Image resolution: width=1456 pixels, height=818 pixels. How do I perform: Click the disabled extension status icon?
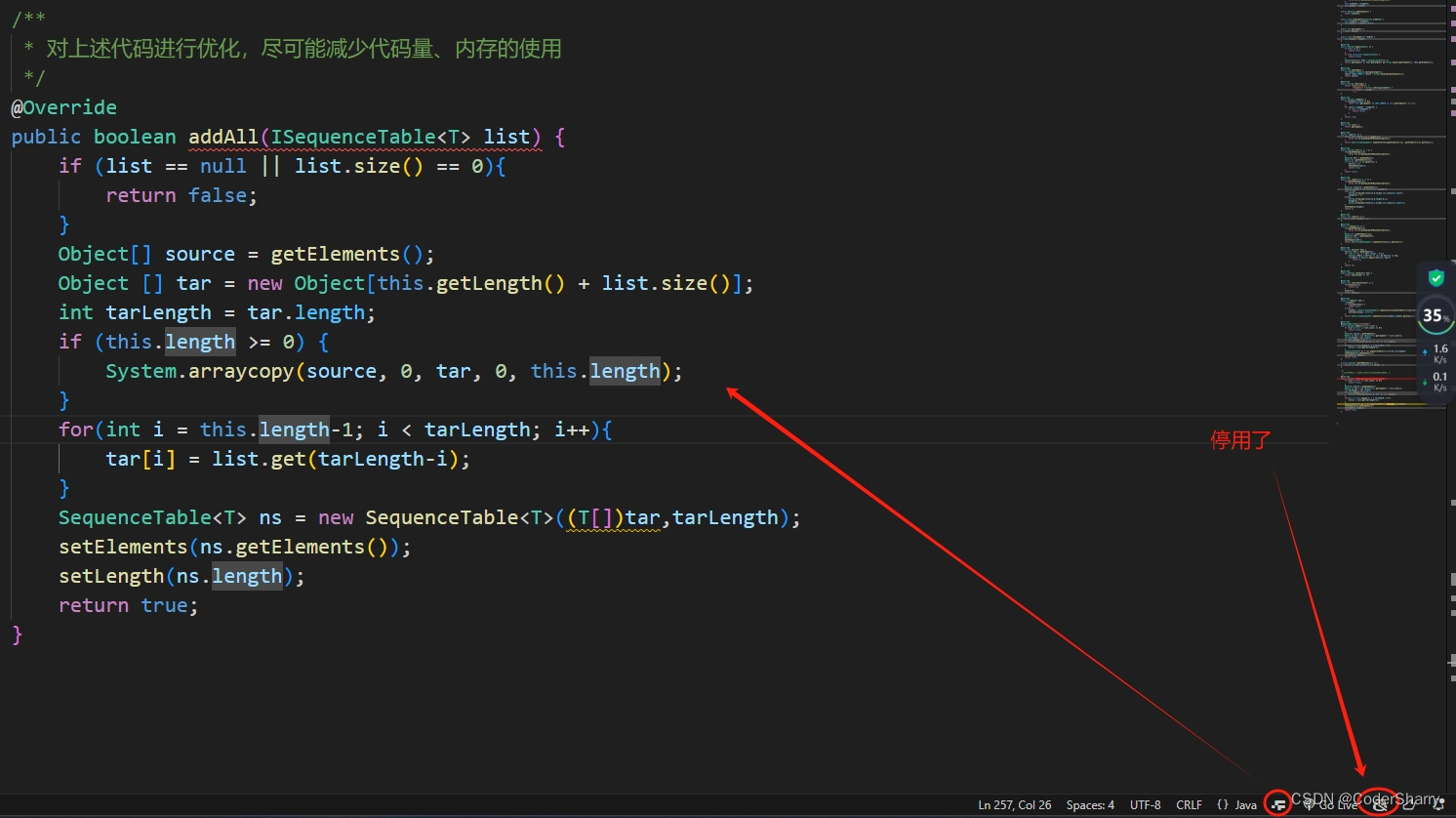pyautogui.click(x=1378, y=805)
